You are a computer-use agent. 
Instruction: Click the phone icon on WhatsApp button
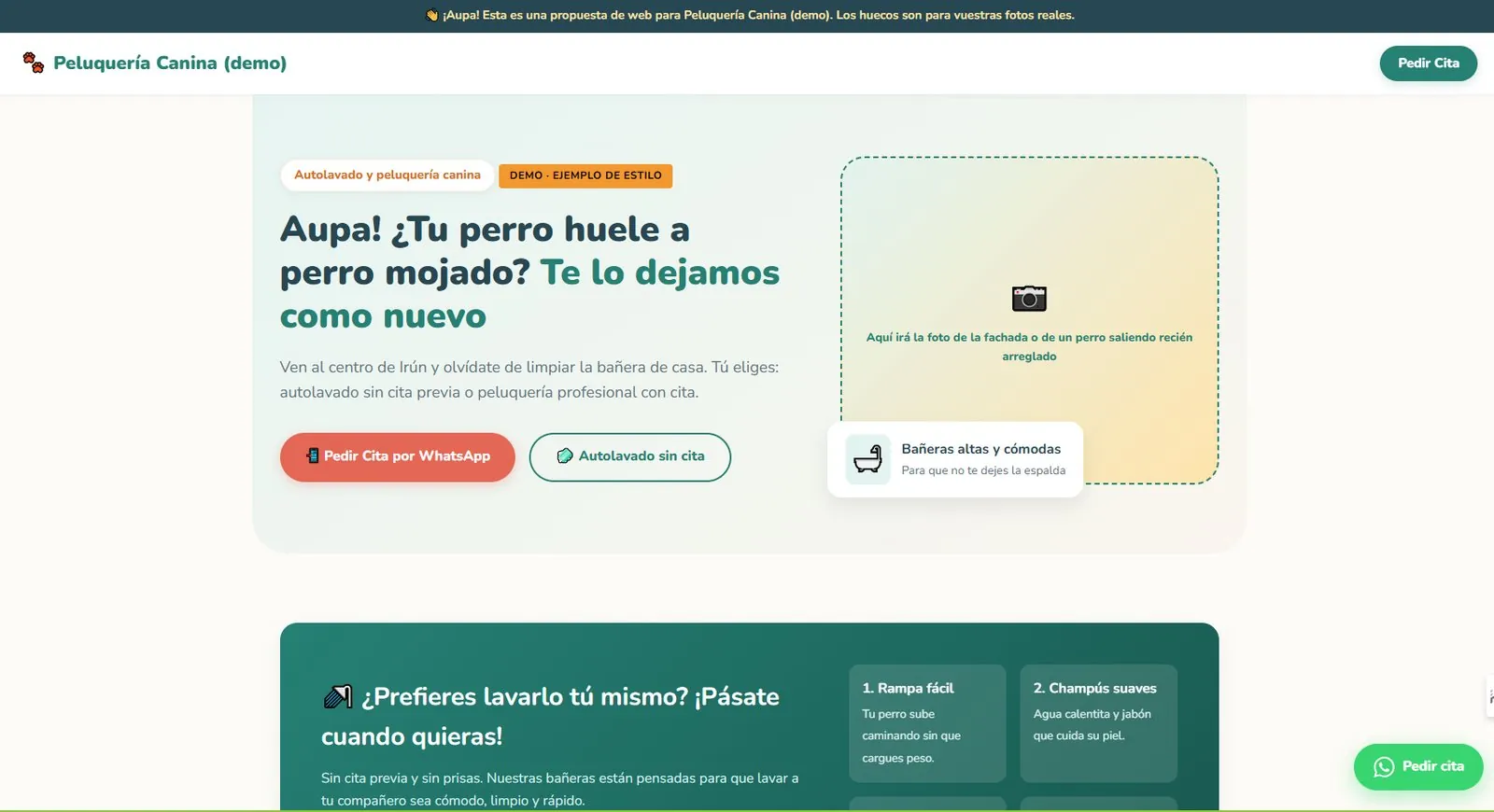[x=313, y=456]
